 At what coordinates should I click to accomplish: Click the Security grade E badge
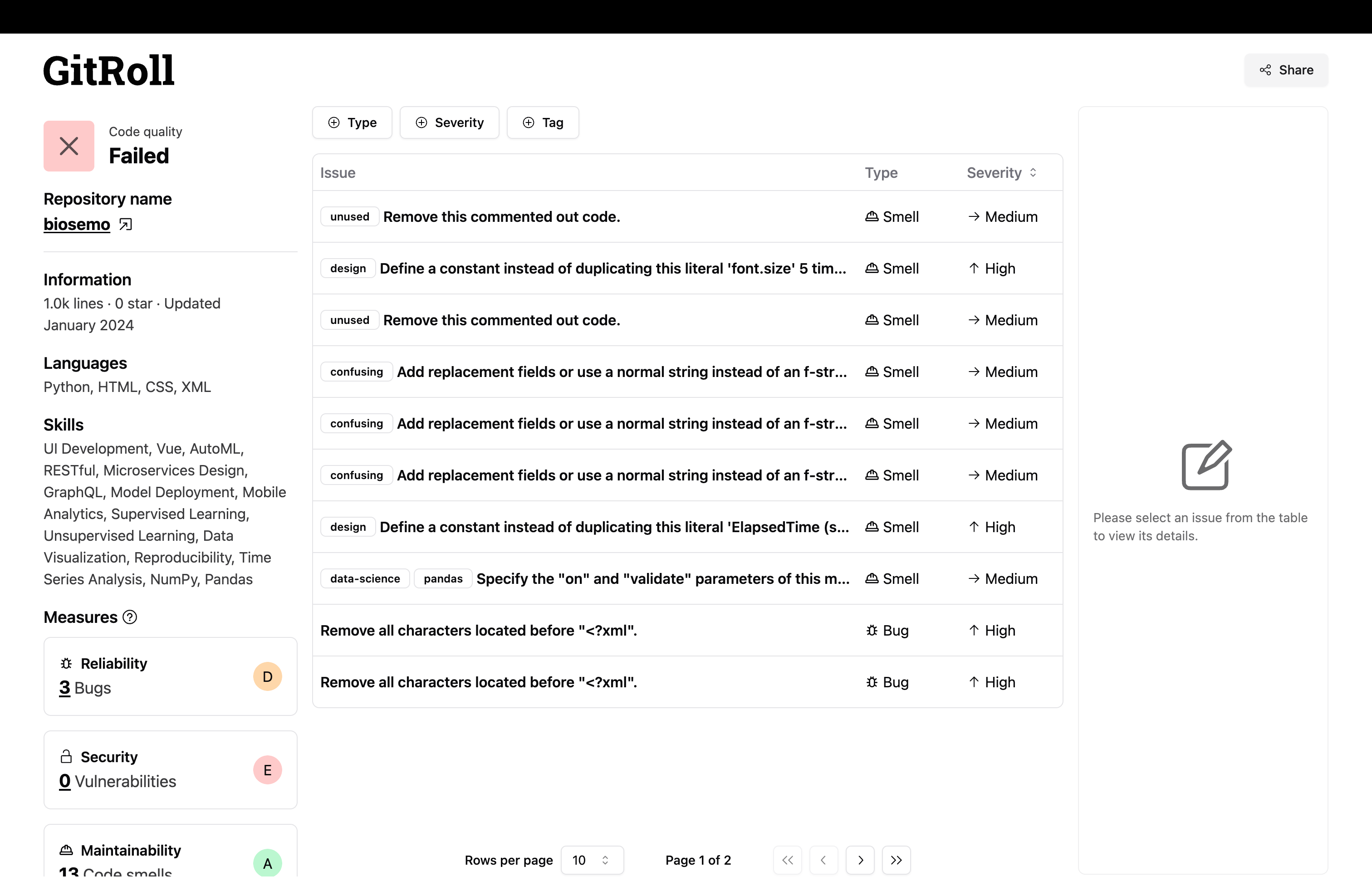[268, 770]
